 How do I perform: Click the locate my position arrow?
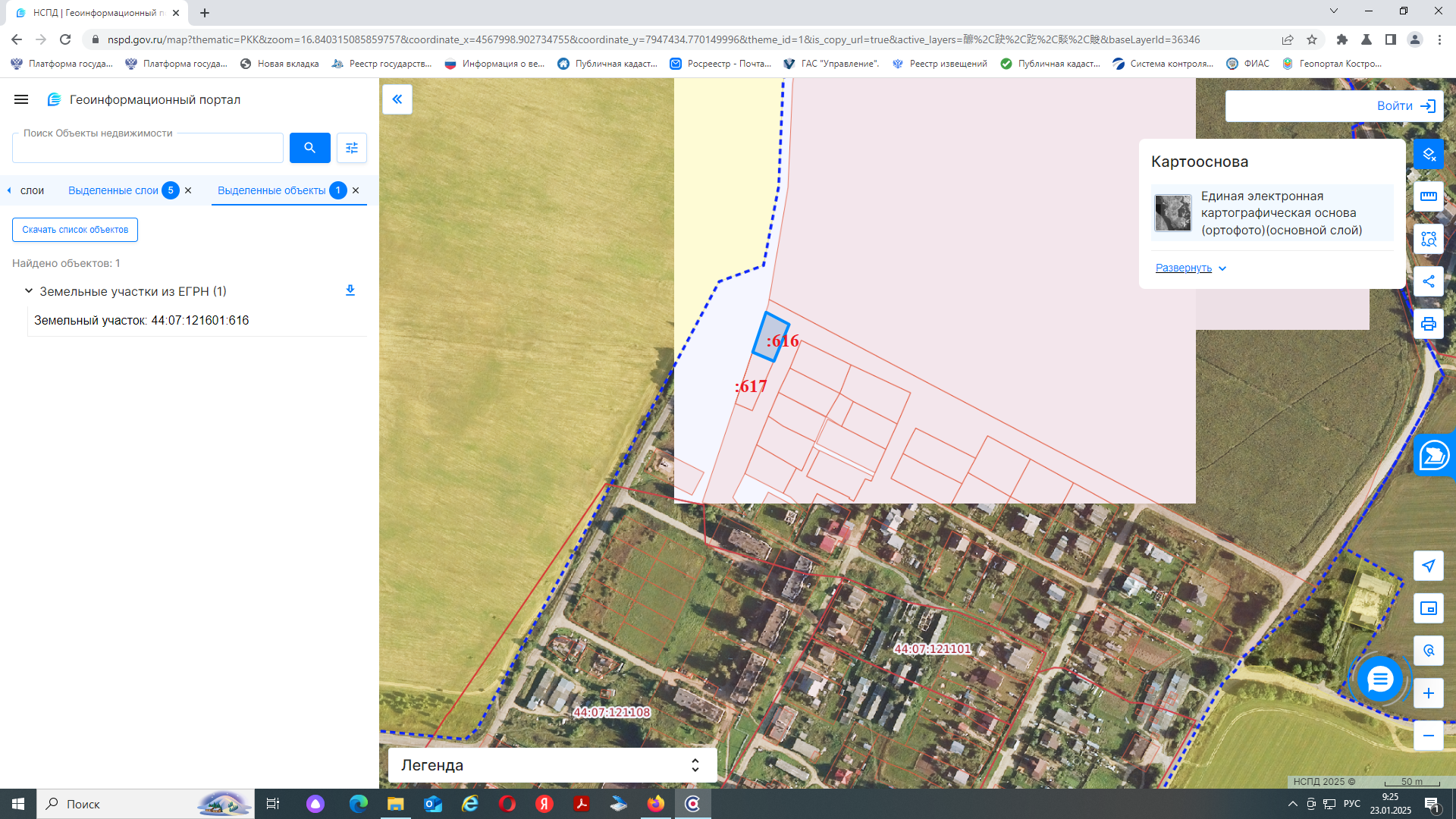point(1429,566)
